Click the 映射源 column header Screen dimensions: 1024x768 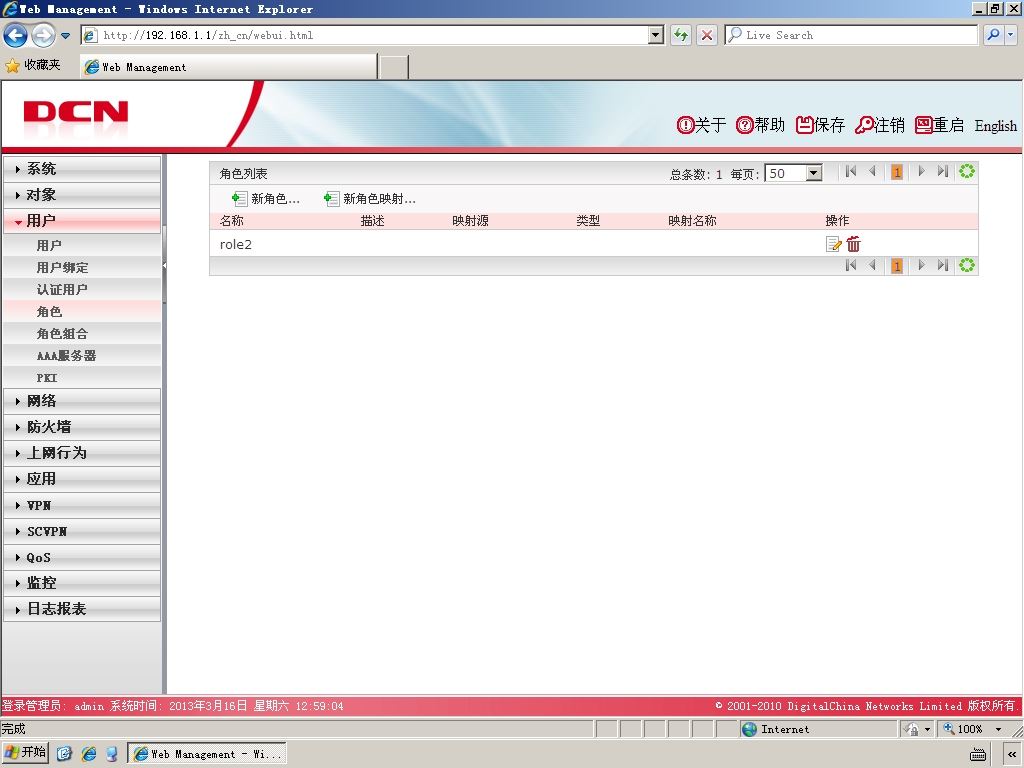tap(470, 221)
